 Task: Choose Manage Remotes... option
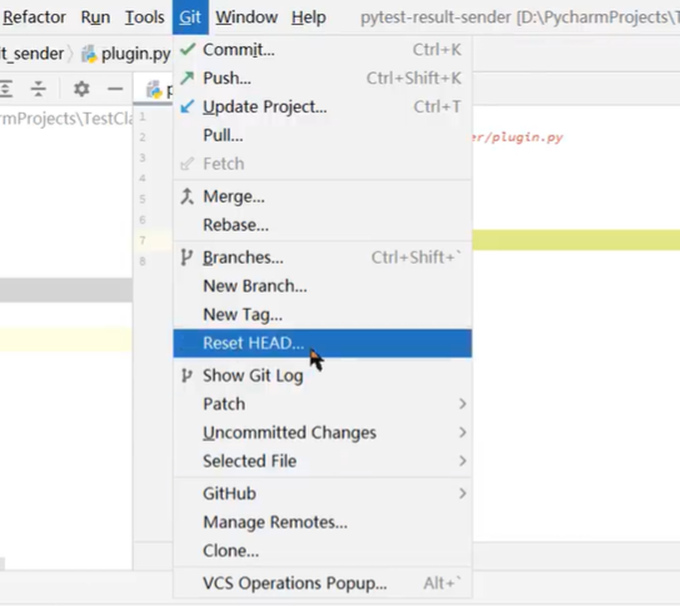click(x=275, y=522)
